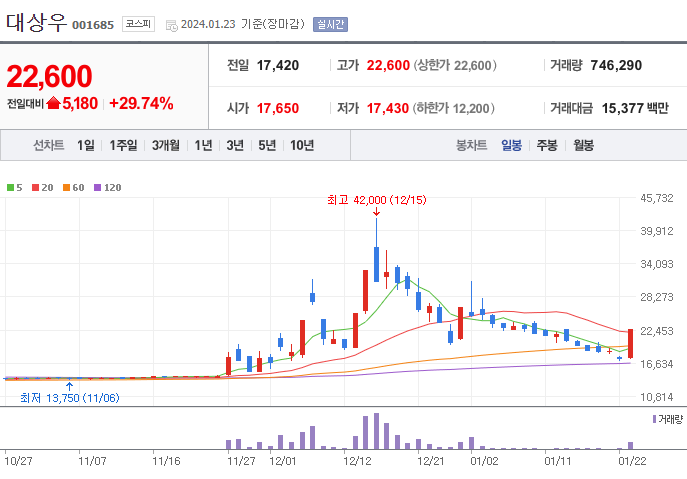Screen dimensions: 687x479
Task: Click the red up-arrow price change icon
Action: (53, 103)
